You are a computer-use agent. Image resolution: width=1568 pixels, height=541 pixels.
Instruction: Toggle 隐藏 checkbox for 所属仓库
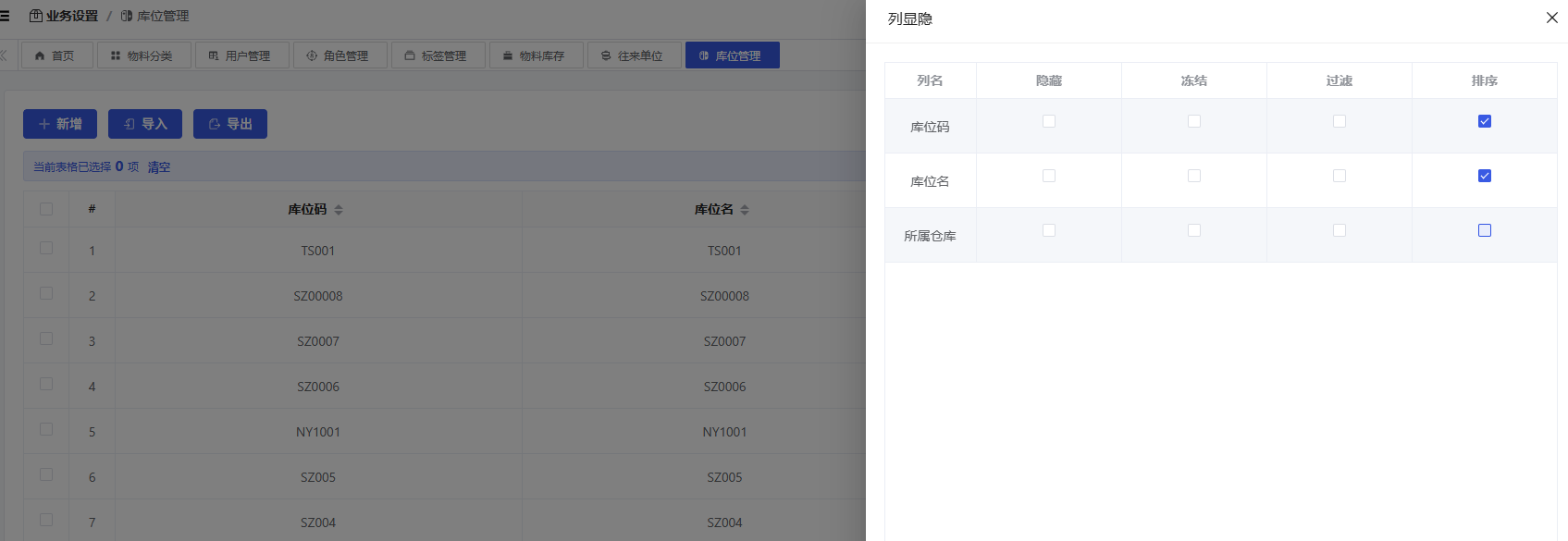pyautogui.click(x=1049, y=230)
